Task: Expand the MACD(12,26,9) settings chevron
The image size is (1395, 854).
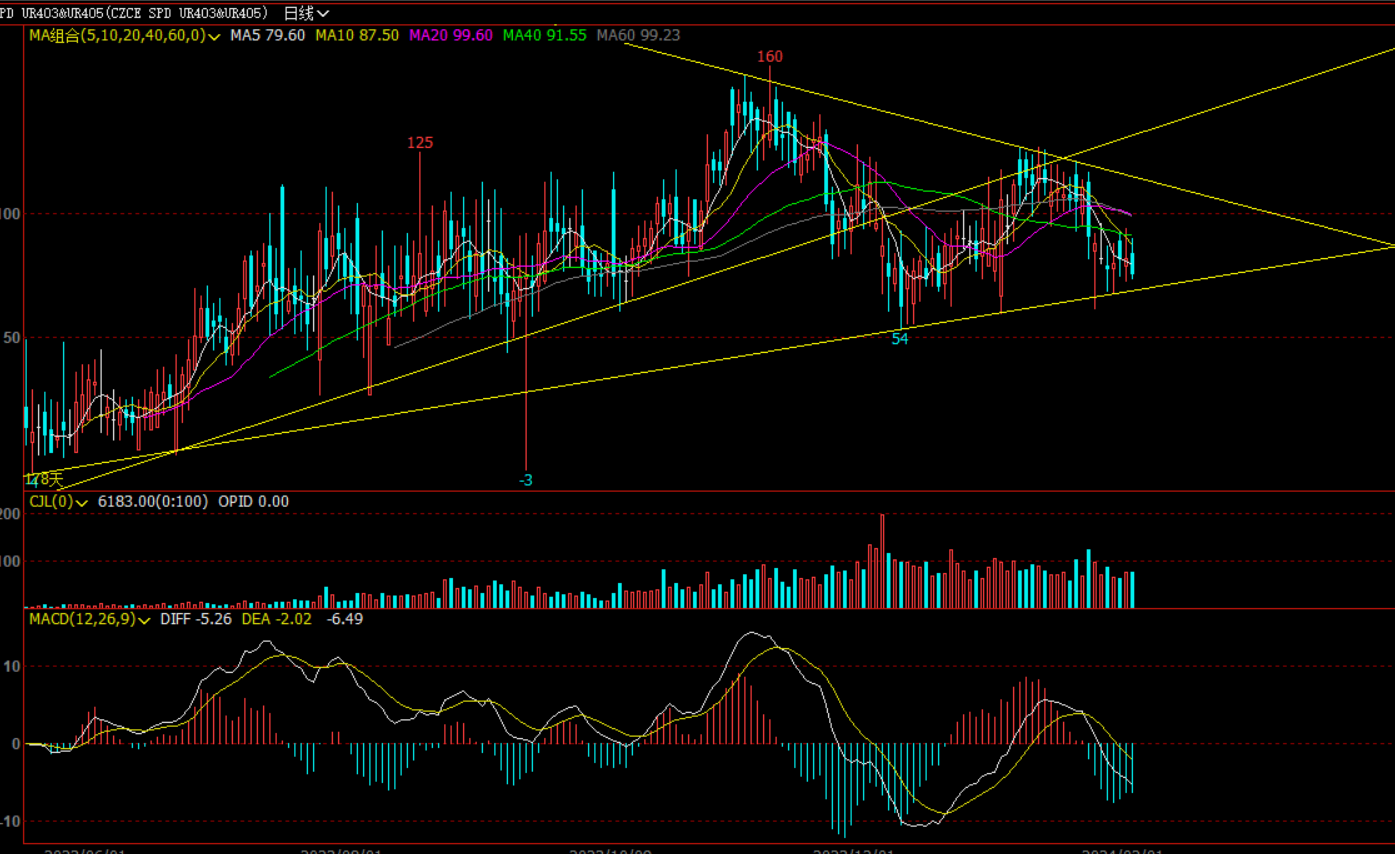Action: coord(144,619)
